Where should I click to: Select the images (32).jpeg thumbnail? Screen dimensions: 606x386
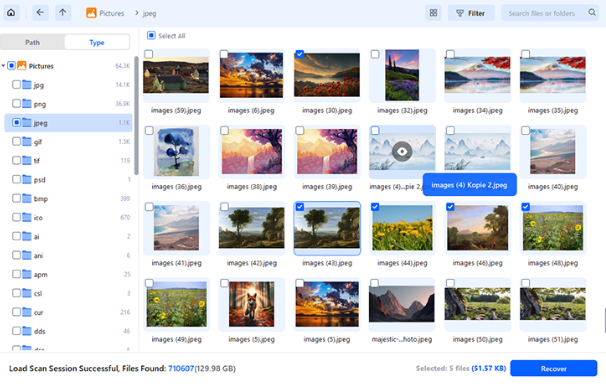click(402, 75)
